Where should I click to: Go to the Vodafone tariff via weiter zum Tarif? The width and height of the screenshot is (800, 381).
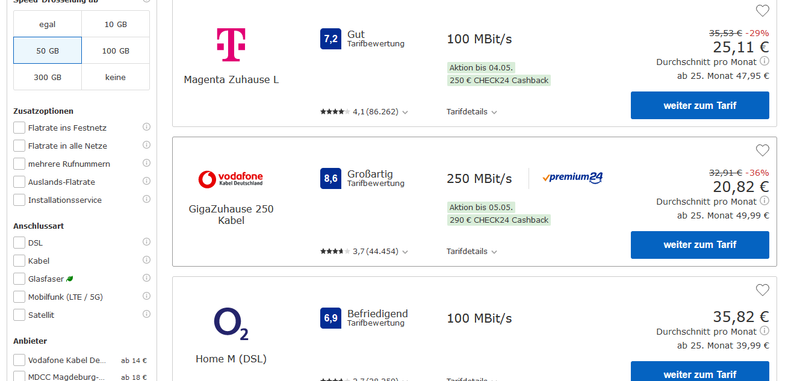pyautogui.click(x=699, y=245)
